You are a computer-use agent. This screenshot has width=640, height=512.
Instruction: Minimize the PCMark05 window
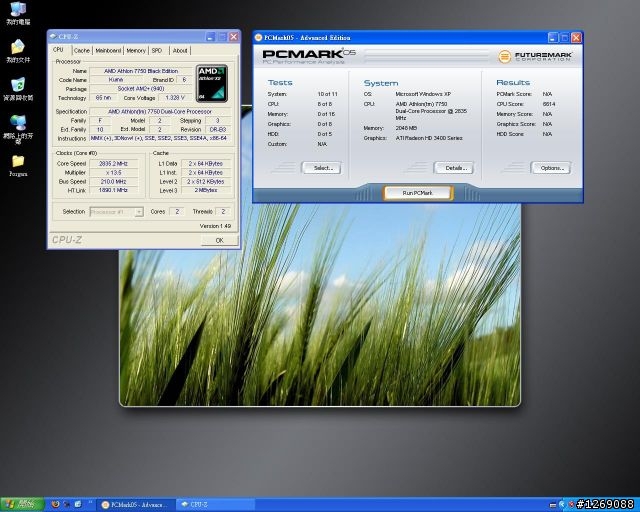[553, 38]
